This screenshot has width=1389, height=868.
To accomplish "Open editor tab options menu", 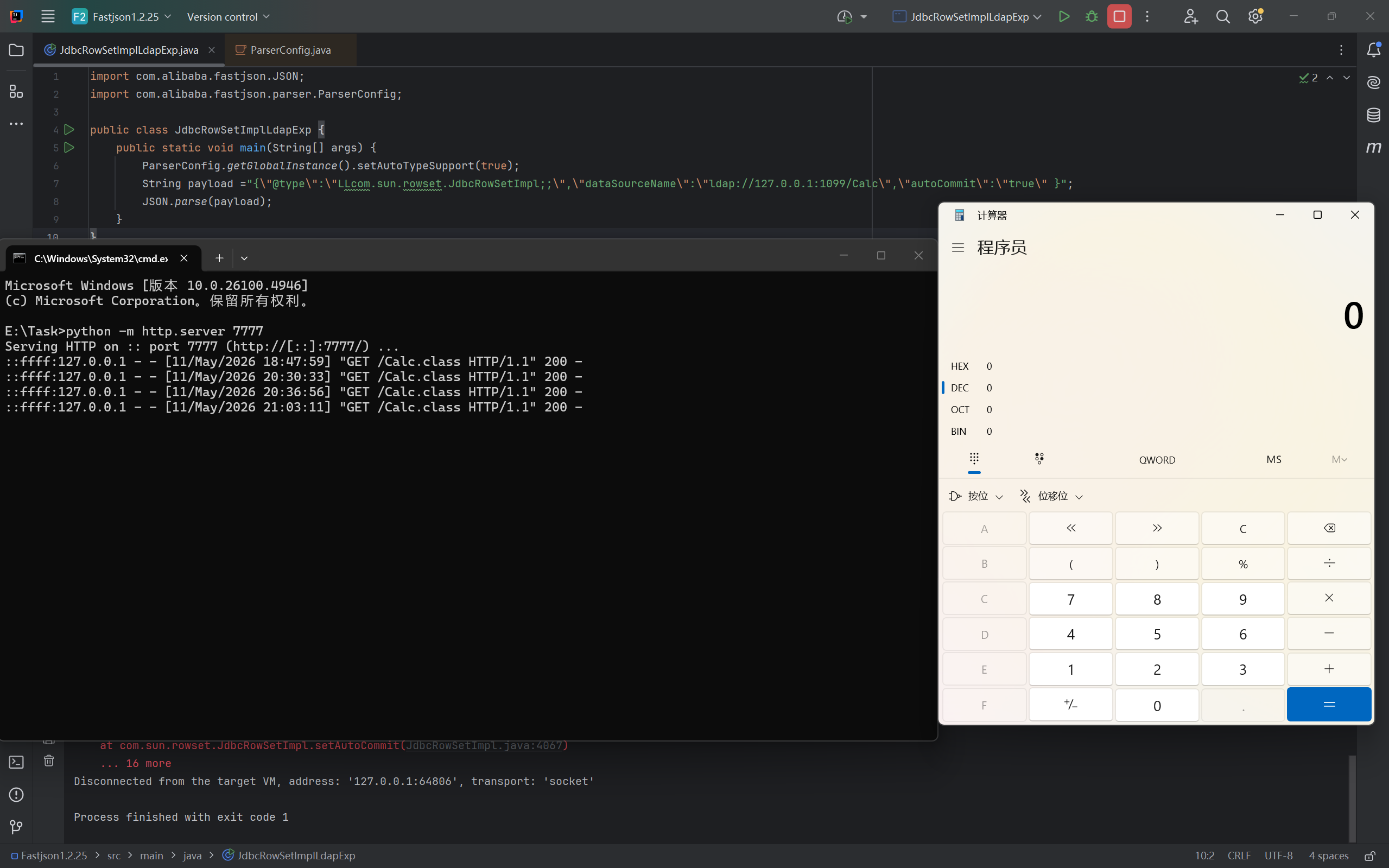I will pos(1341,50).
